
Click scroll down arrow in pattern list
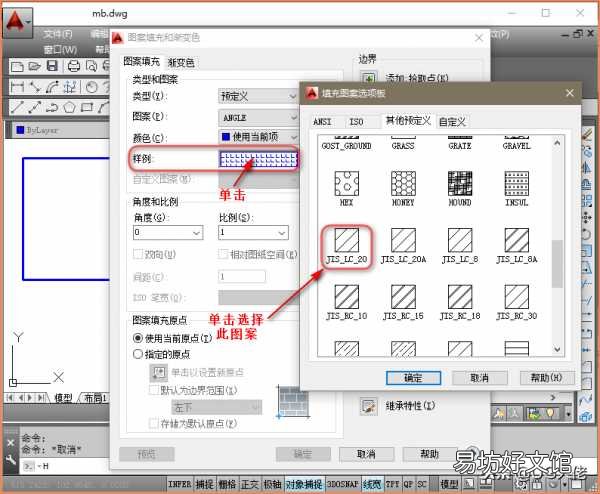[x=557, y=349]
